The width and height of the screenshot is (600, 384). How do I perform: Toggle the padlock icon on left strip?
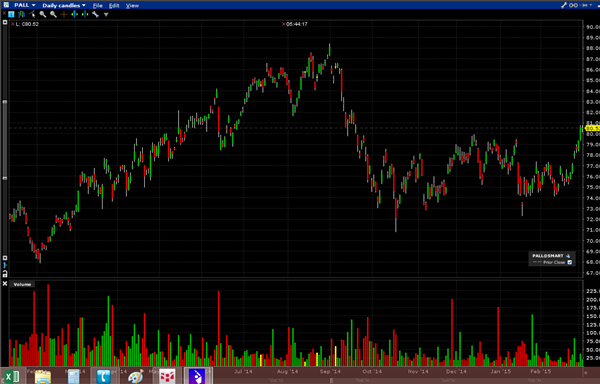click(5, 273)
